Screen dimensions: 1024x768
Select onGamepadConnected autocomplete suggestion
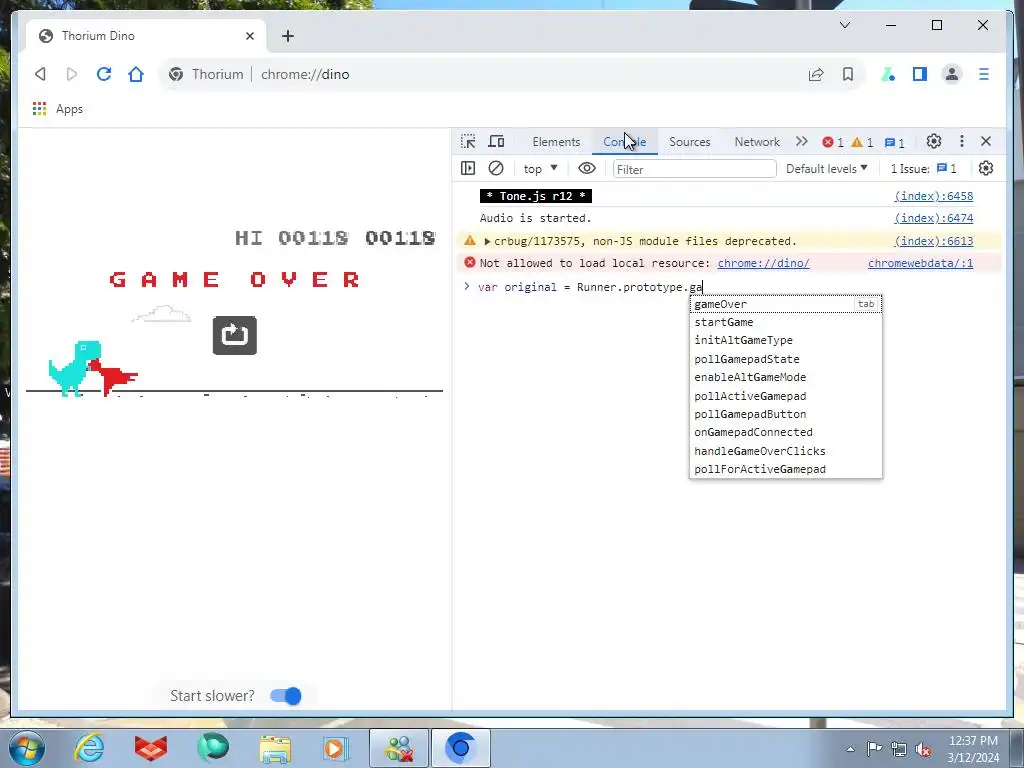(786, 432)
